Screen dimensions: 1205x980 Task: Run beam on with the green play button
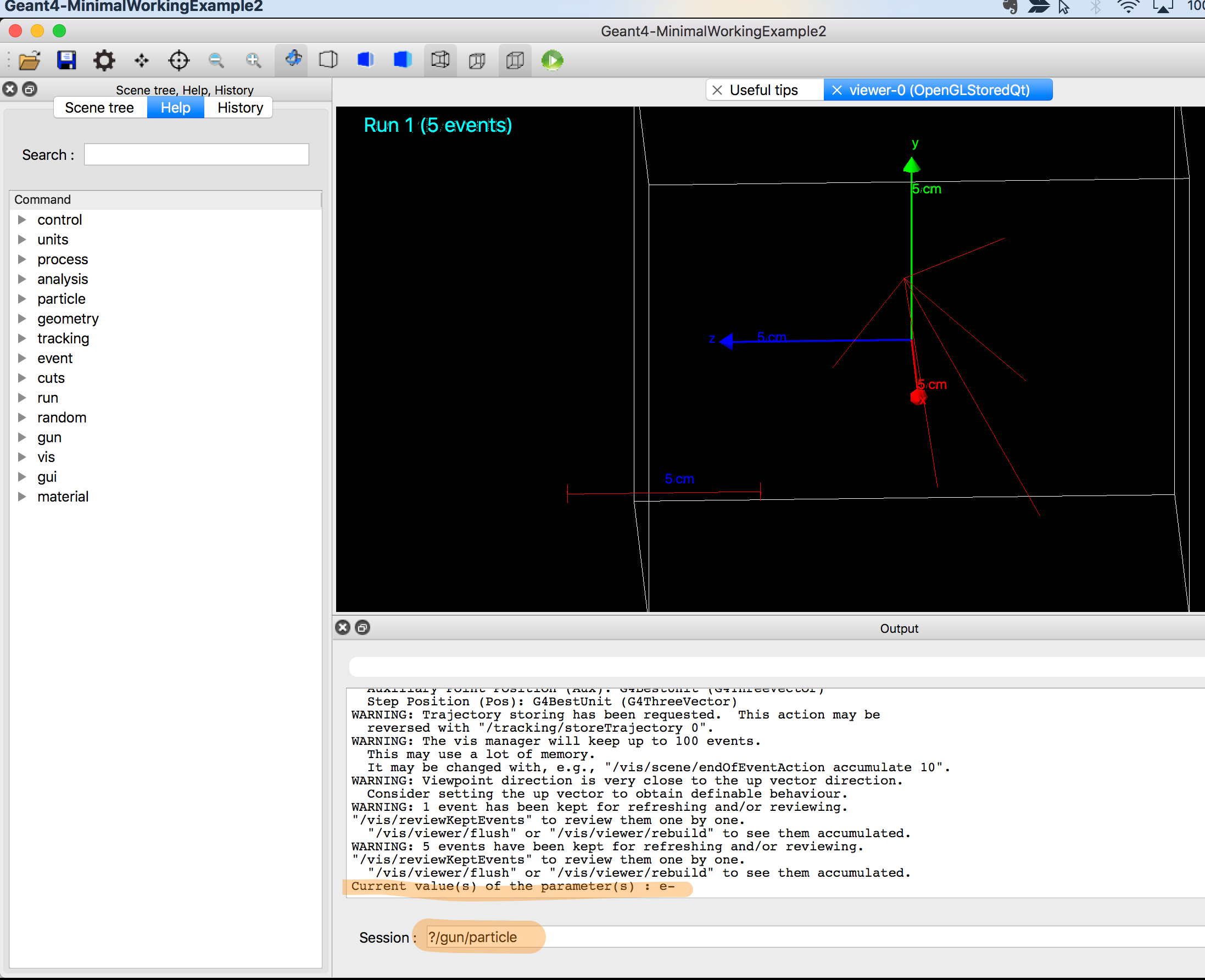coord(552,60)
